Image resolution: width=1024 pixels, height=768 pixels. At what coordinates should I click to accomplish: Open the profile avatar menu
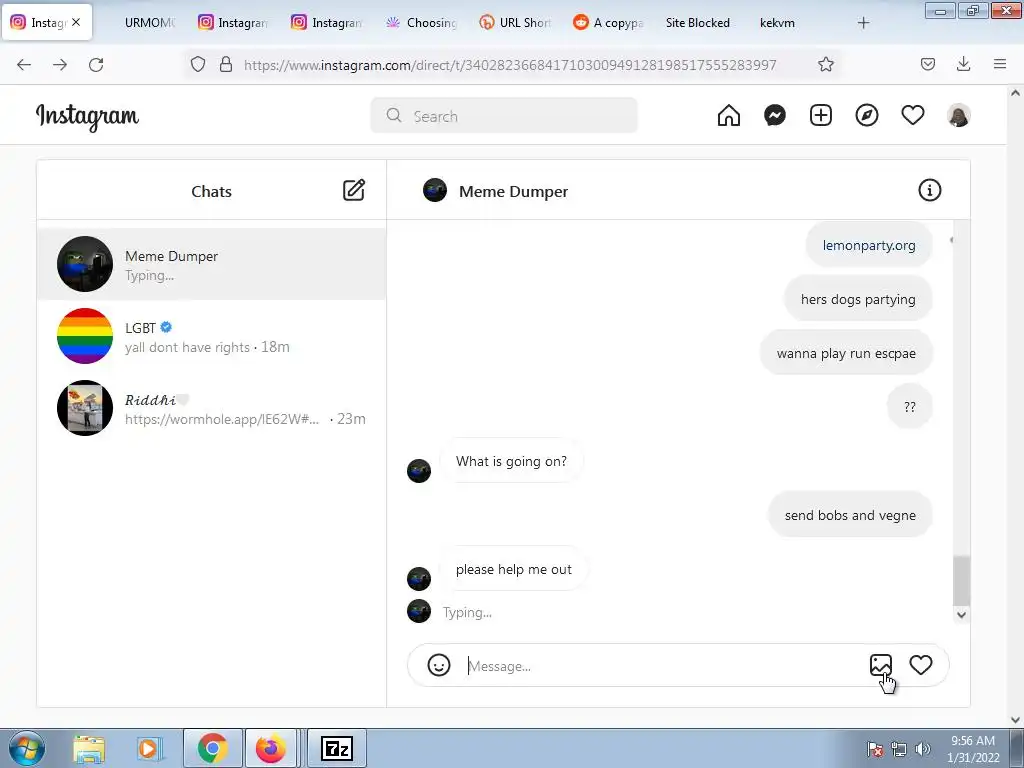point(959,116)
